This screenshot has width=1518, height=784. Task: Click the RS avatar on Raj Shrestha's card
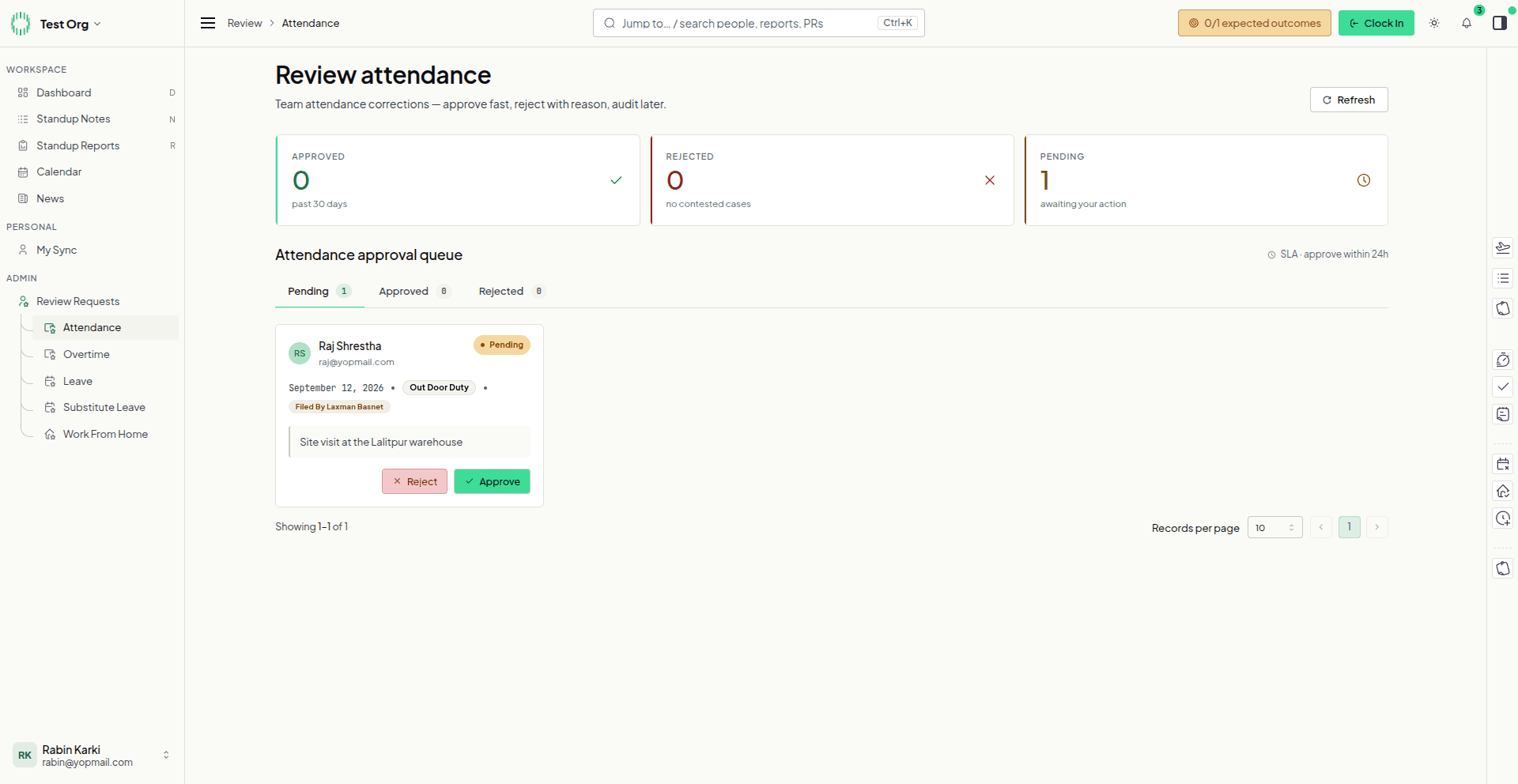point(300,353)
